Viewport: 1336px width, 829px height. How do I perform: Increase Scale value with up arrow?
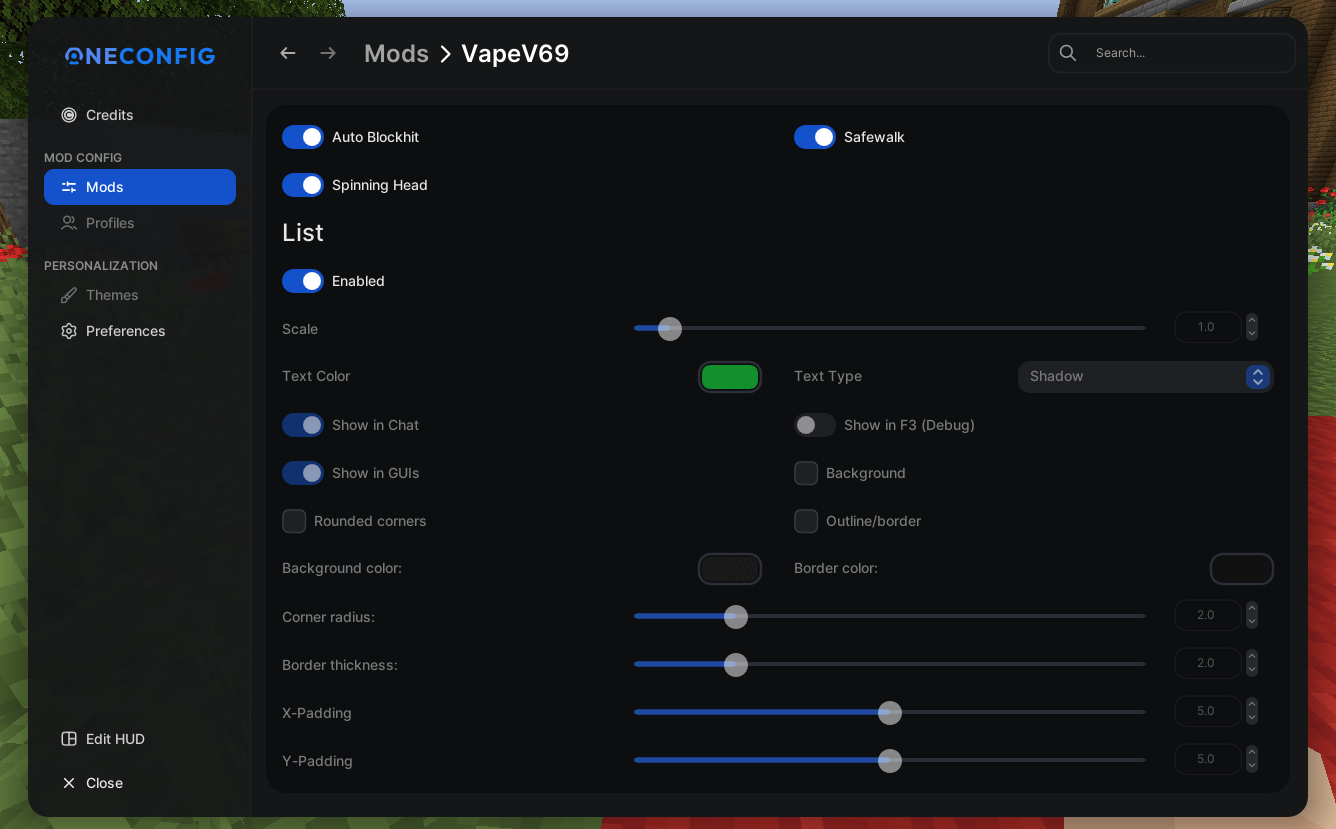1252,321
